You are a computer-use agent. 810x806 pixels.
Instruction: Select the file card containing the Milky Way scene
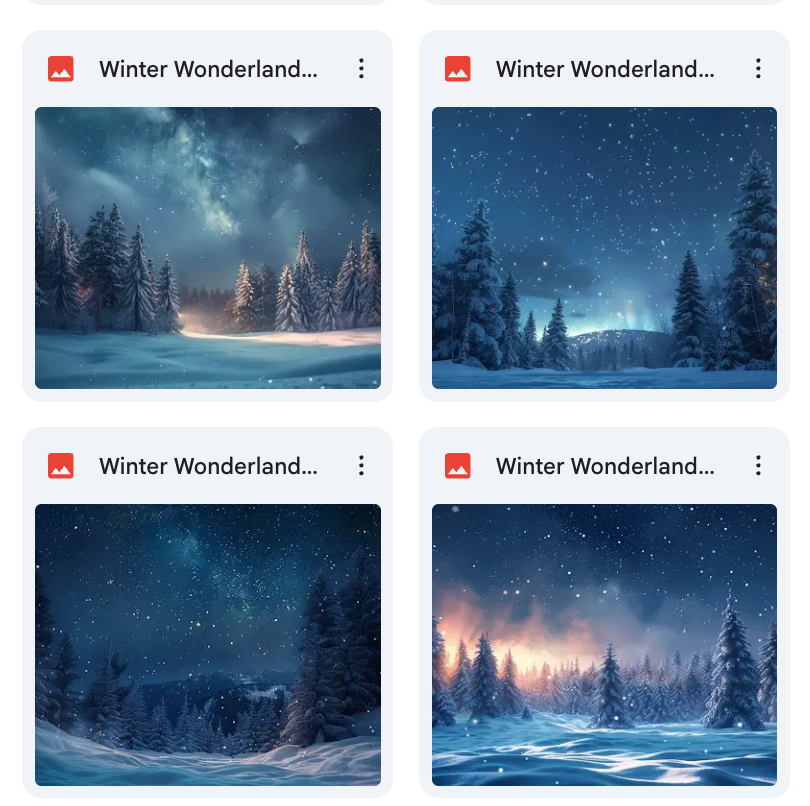coord(208,215)
